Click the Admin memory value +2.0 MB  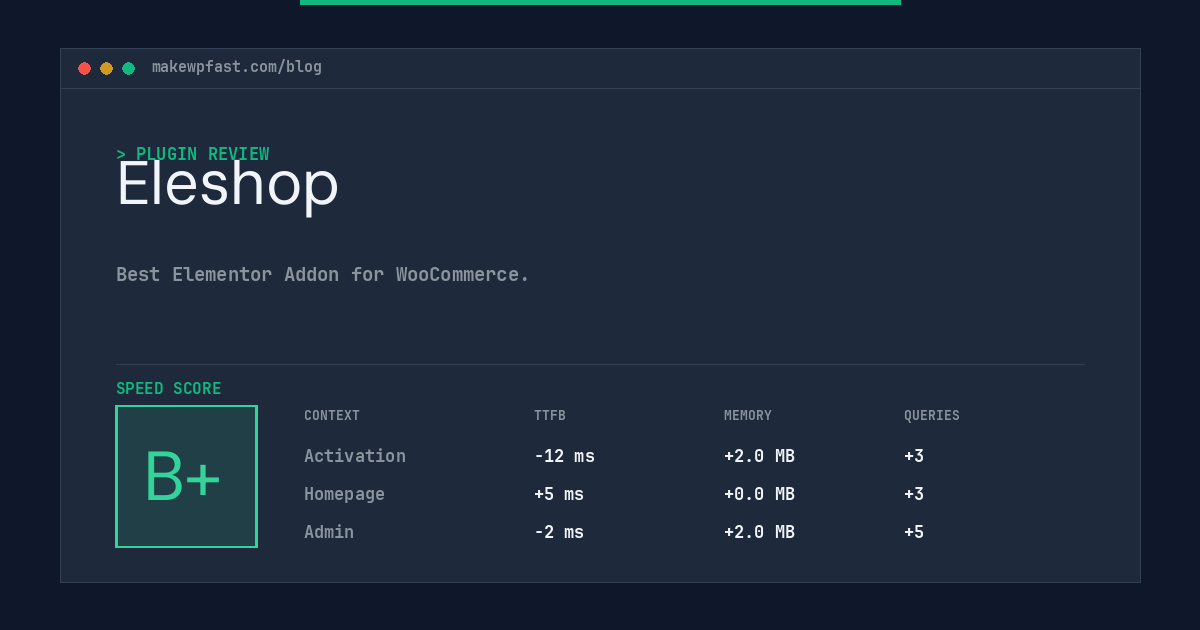point(759,532)
